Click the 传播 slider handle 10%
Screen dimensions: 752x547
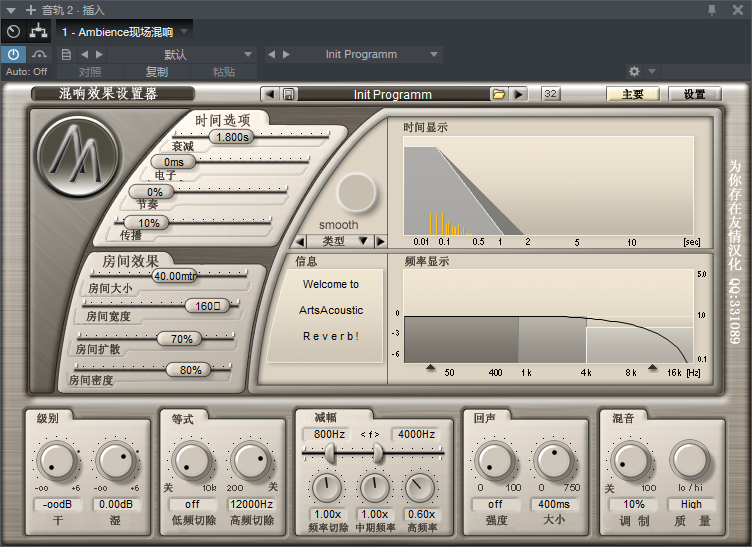[x=147, y=223]
